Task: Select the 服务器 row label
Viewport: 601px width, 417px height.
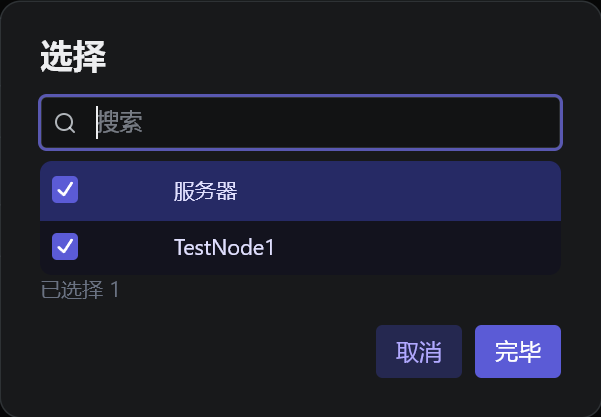Action: point(205,191)
